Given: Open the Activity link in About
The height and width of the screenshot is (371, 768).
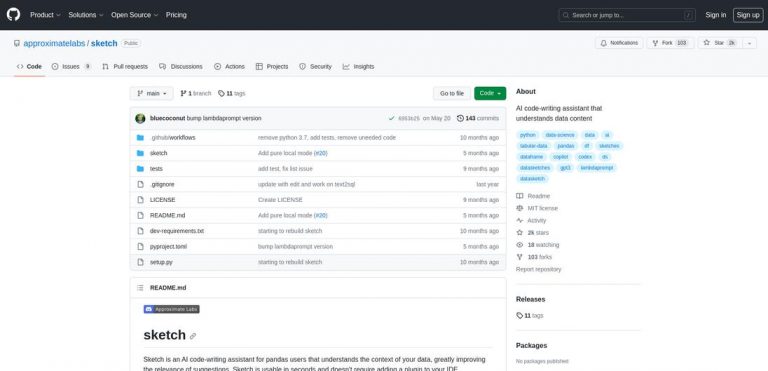Looking at the screenshot, I should pyautogui.click(x=531, y=221).
